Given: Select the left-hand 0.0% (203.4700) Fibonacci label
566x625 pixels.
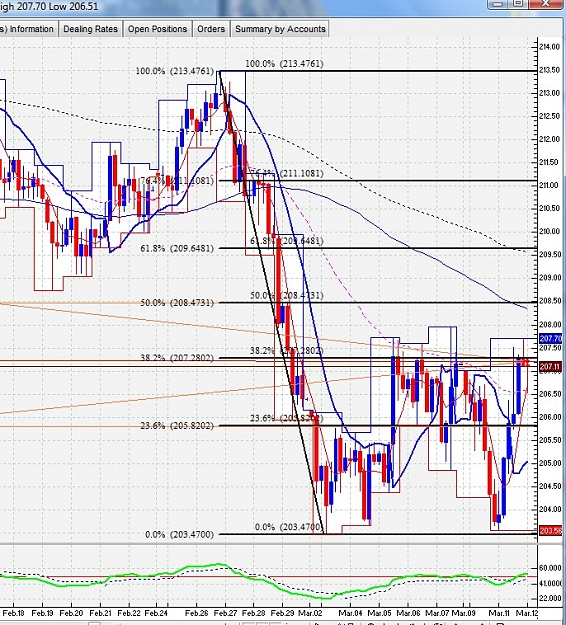Looking at the screenshot, I should click(x=179, y=535).
